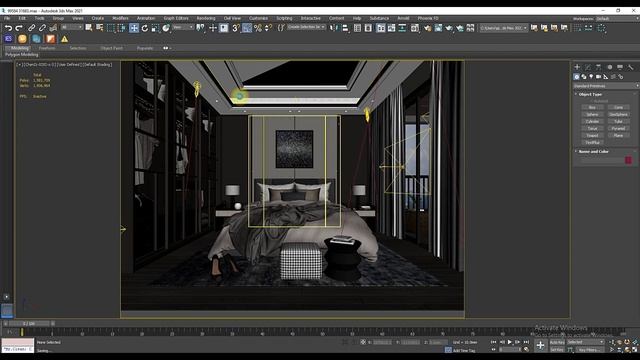Activate the Unlink Selection tool

click(42, 28)
